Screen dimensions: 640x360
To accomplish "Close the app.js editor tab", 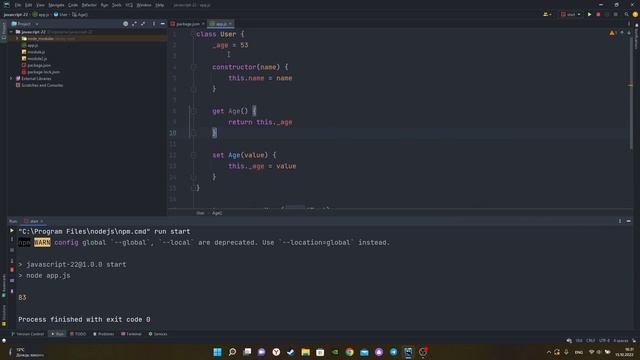I will point(230,24).
